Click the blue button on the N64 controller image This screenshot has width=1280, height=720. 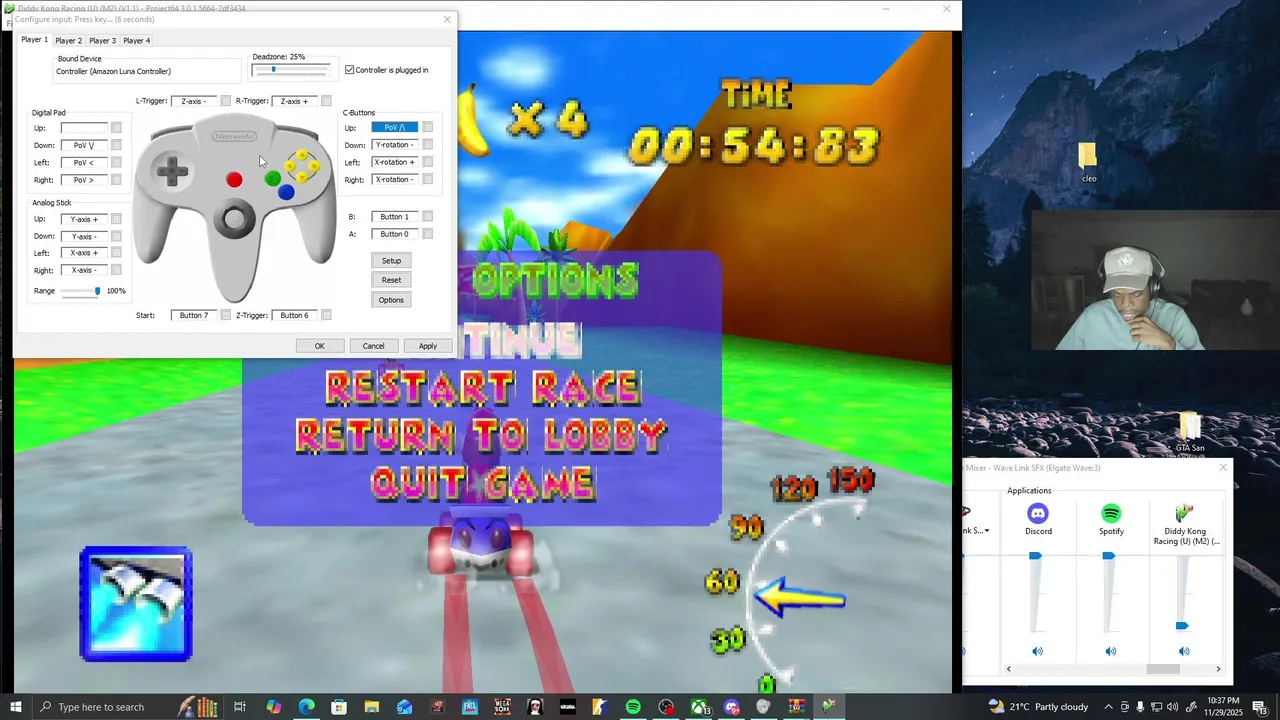pos(287,192)
